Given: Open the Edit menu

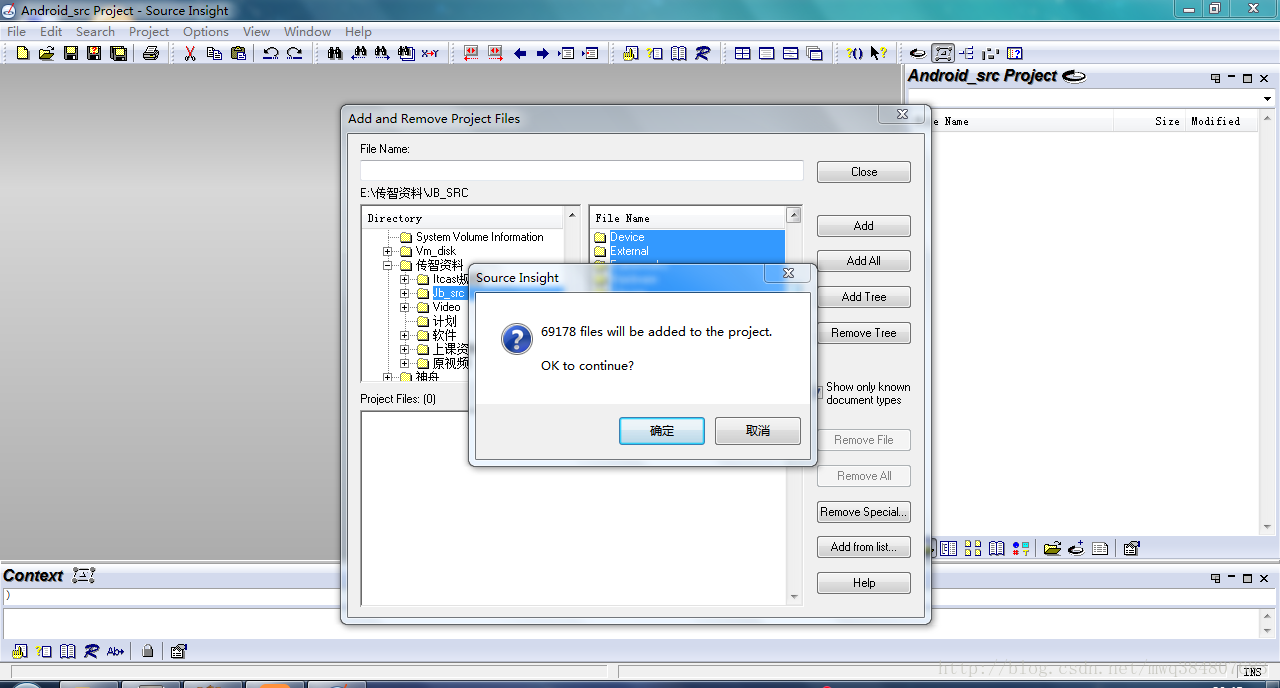Looking at the screenshot, I should coord(51,31).
